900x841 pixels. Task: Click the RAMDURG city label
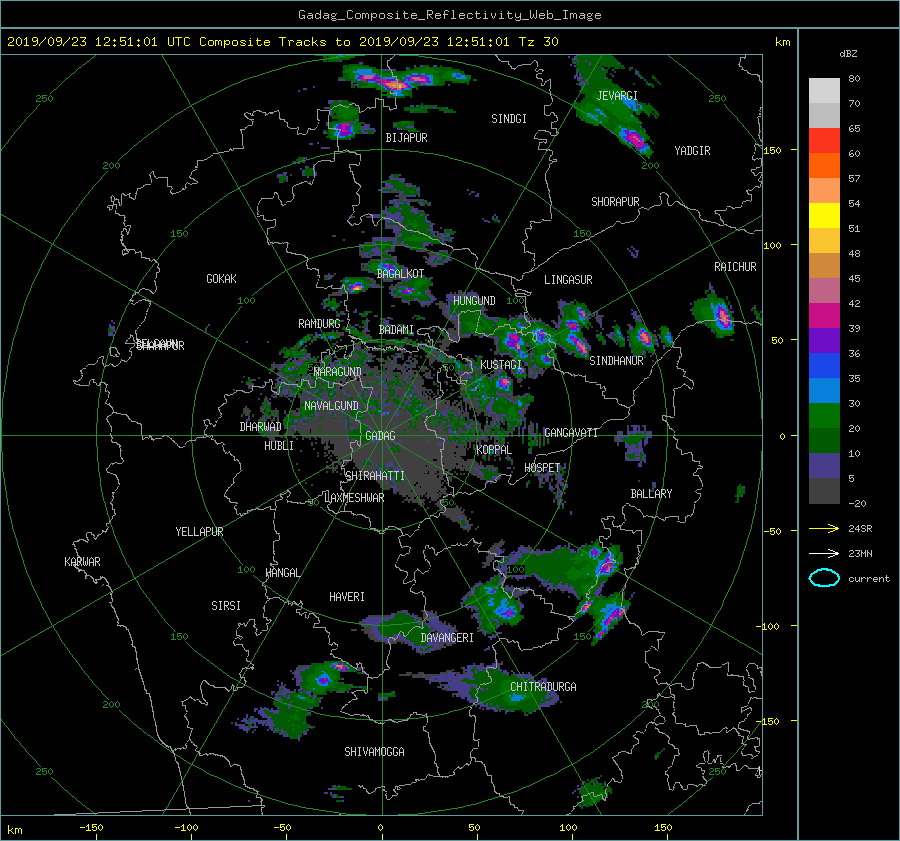point(319,324)
